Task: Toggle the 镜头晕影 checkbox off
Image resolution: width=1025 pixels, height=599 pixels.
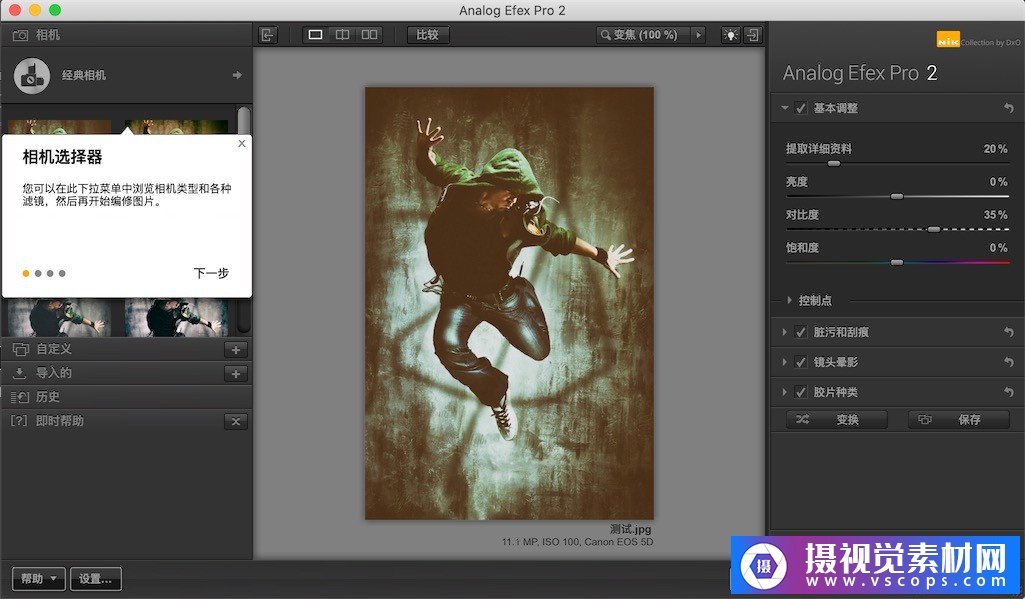Action: (x=800, y=362)
